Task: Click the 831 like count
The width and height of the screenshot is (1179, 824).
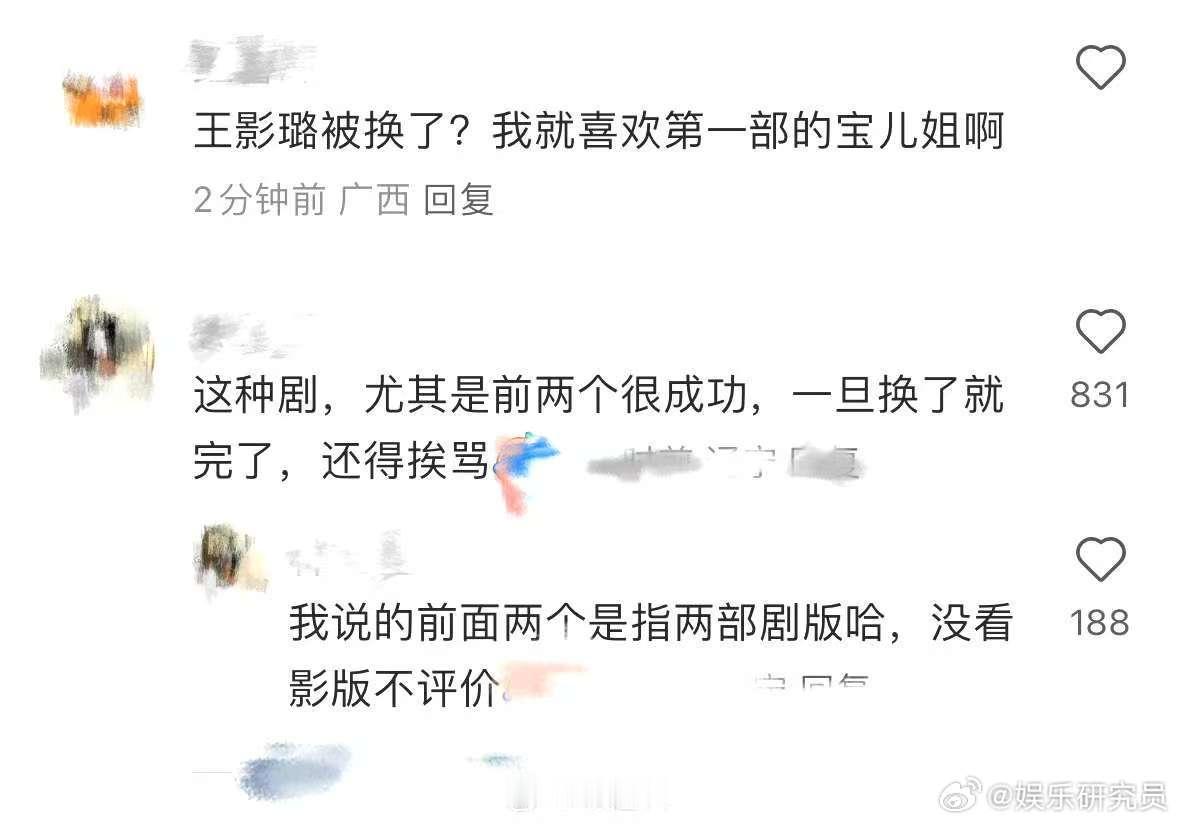Action: (x=1099, y=395)
